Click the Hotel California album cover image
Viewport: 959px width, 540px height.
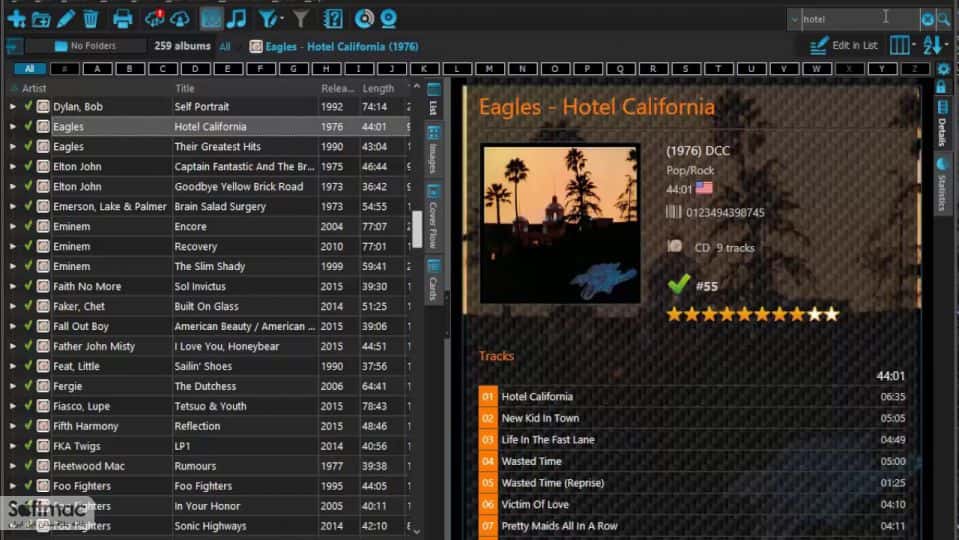coord(560,224)
